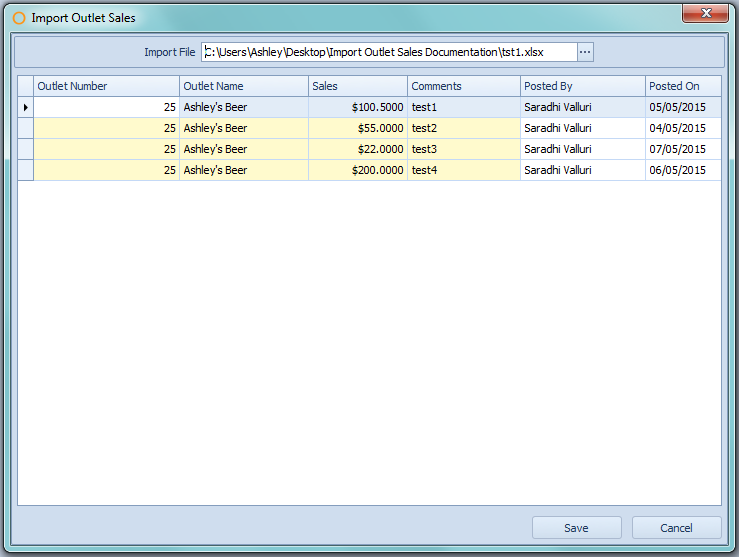This screenshot has height=557, width=739.
Task: Click the Comments column header
Action: (x=463, y=86)
